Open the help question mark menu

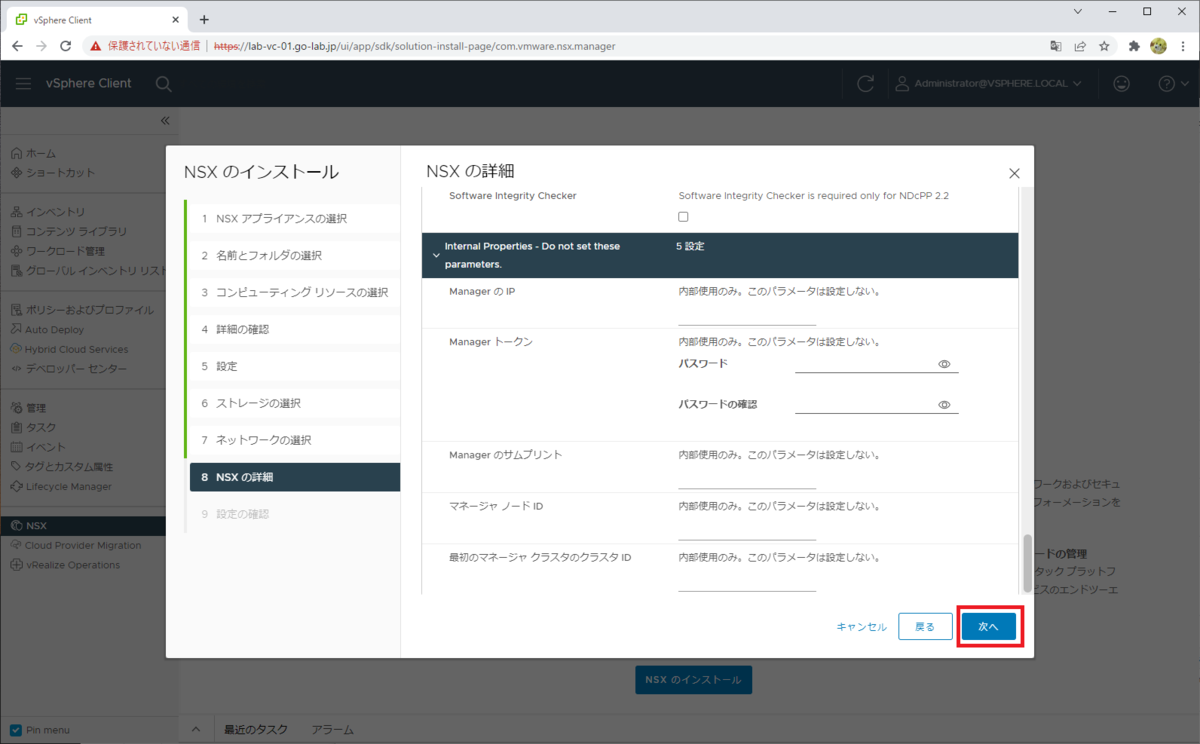[x=1172, y=84]
